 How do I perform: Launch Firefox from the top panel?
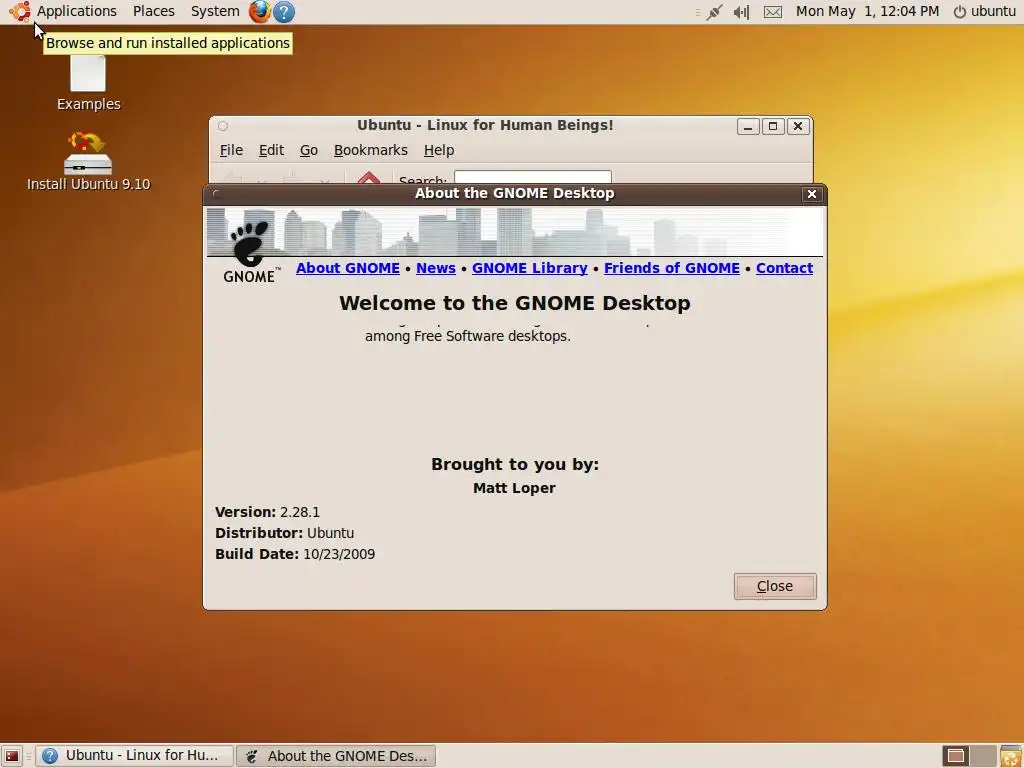click(x=259, y=11)
